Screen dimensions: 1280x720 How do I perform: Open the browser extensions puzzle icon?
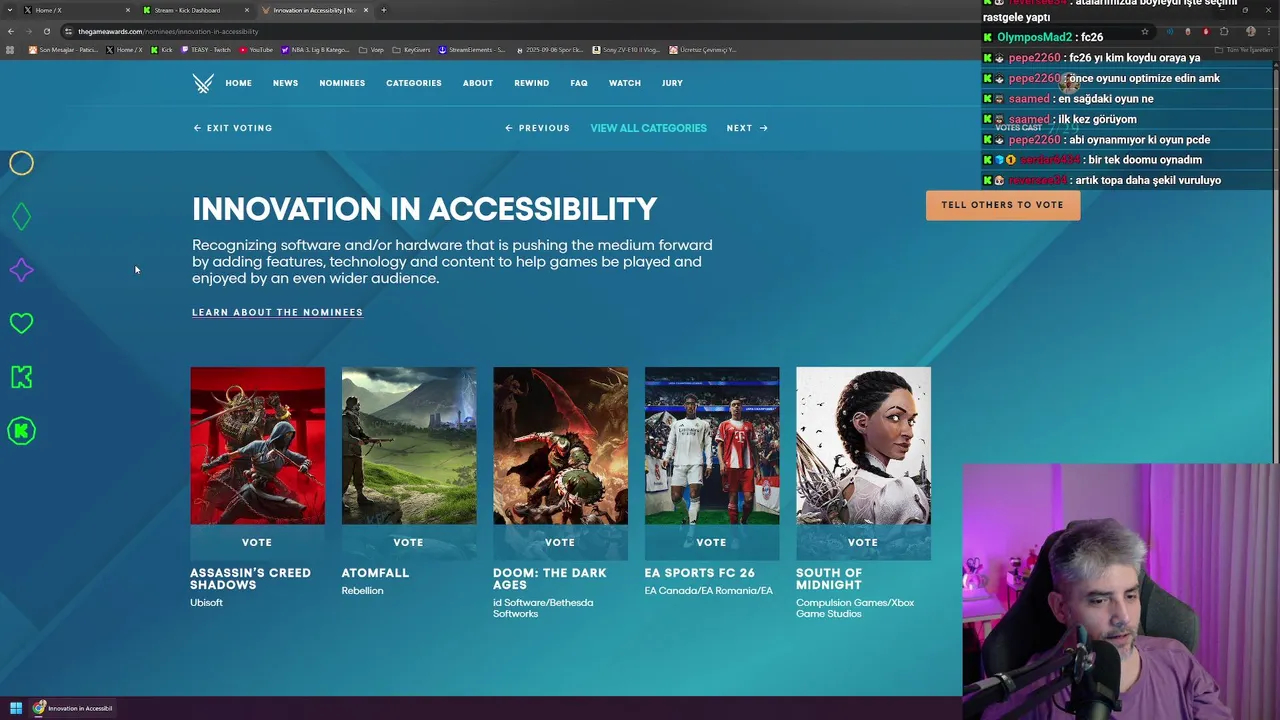pyautogui.click(x=1224, y=31)
